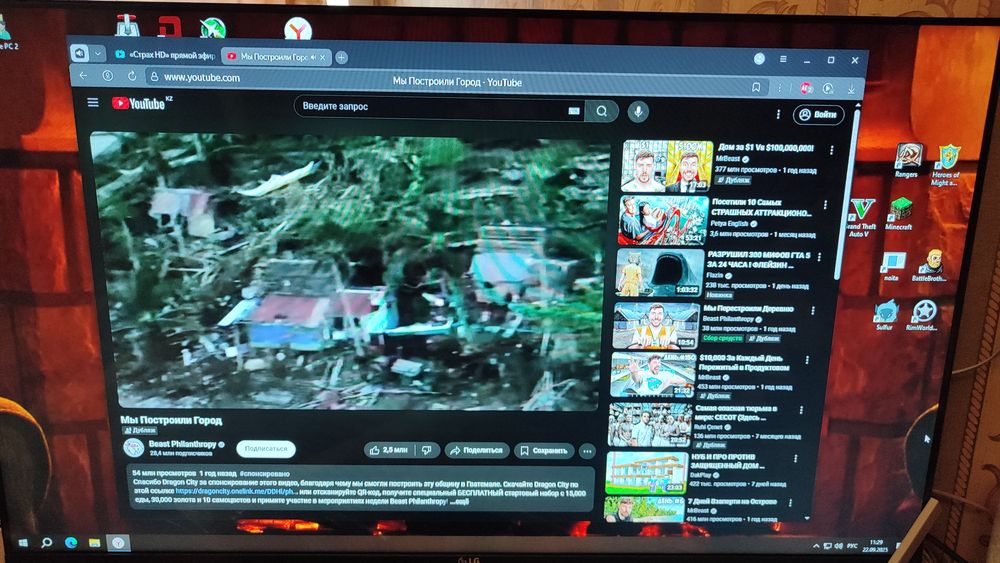Click the red extension icon in toolbar
The height and width of the screenshot is (563, 1000).
coord(805,88)
